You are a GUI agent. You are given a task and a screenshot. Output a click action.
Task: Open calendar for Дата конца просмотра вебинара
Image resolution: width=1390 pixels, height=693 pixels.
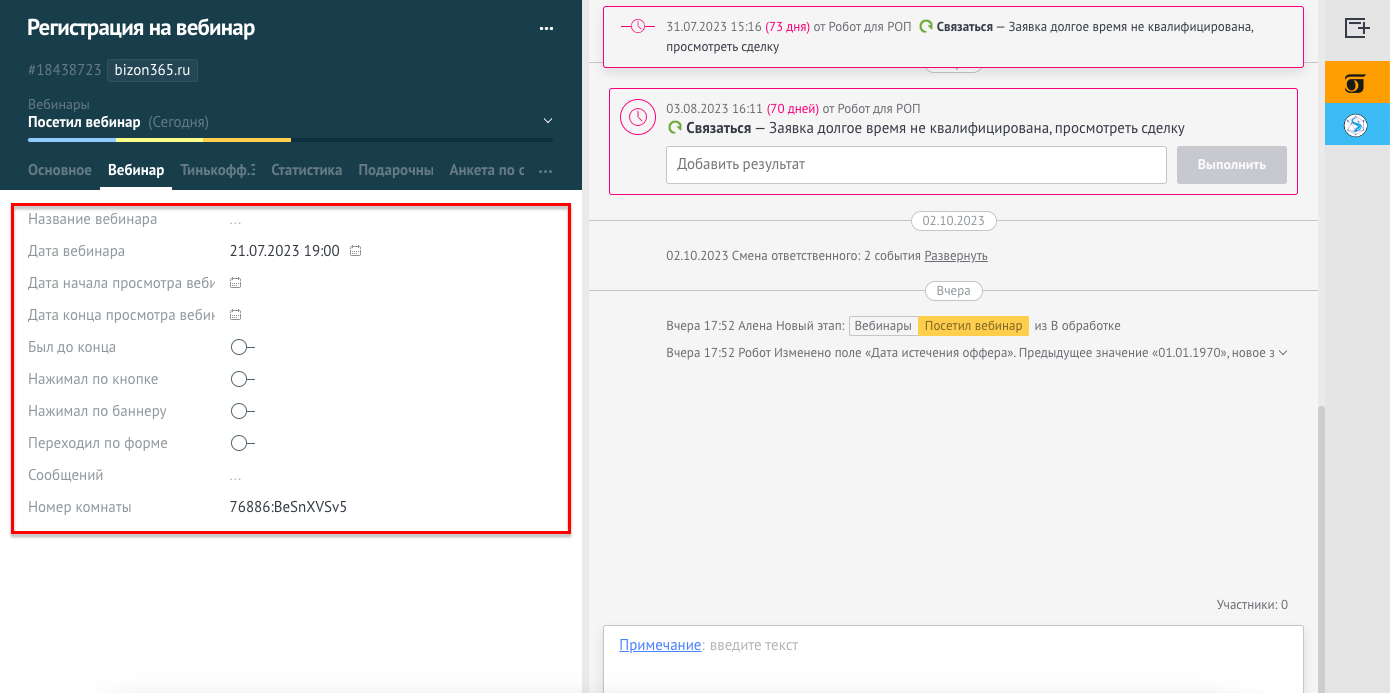[x=236, y=315]
